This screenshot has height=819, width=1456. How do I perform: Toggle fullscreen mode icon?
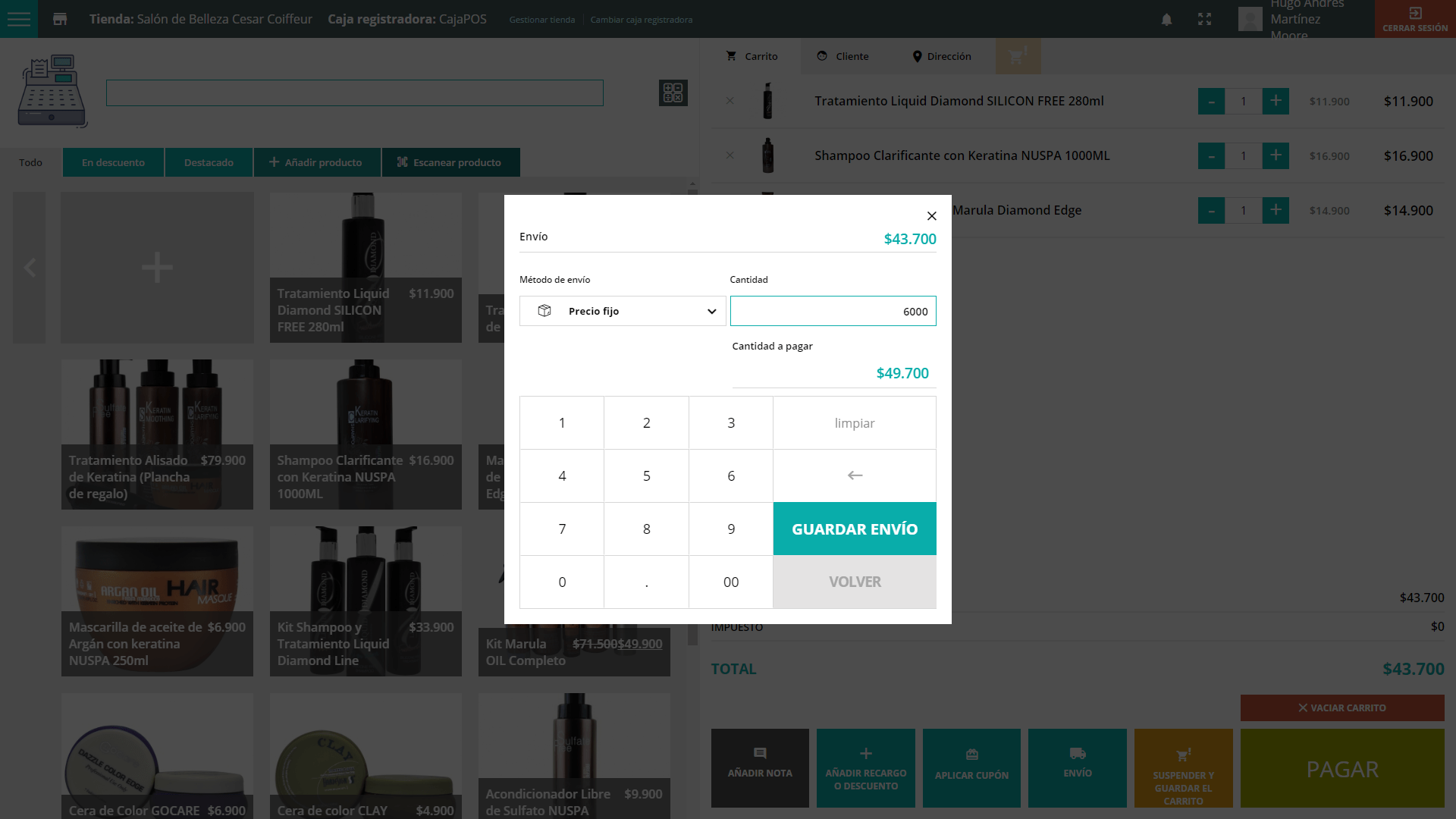click(x=1204, y=20)
